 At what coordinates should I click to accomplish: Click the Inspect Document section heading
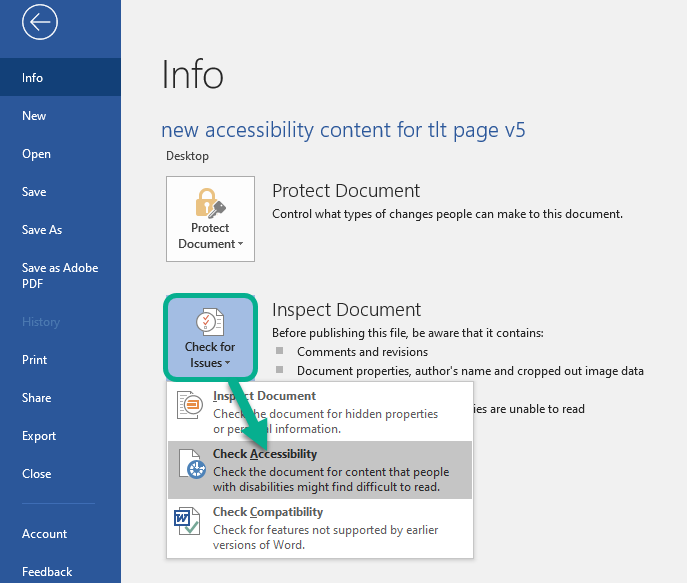[x=346, y=310]
